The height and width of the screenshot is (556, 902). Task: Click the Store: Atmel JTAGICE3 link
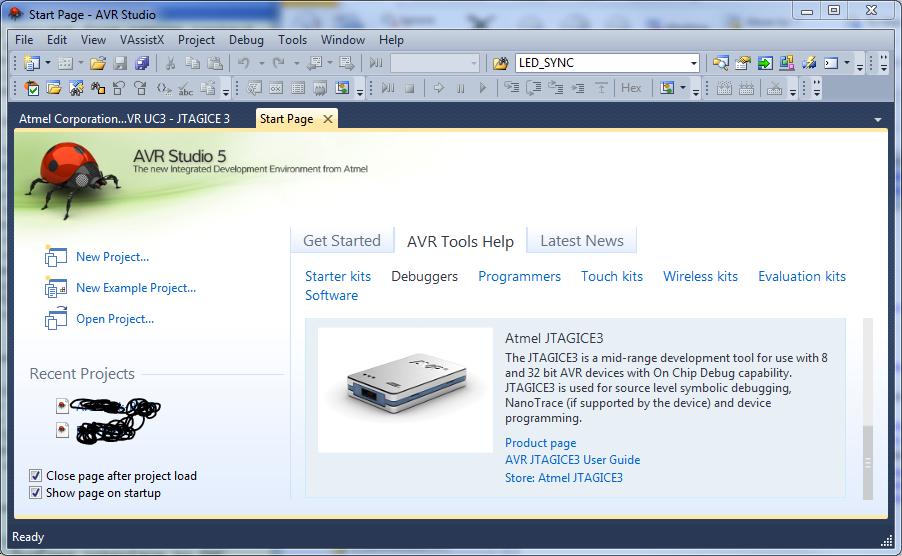tap(564, 478)
